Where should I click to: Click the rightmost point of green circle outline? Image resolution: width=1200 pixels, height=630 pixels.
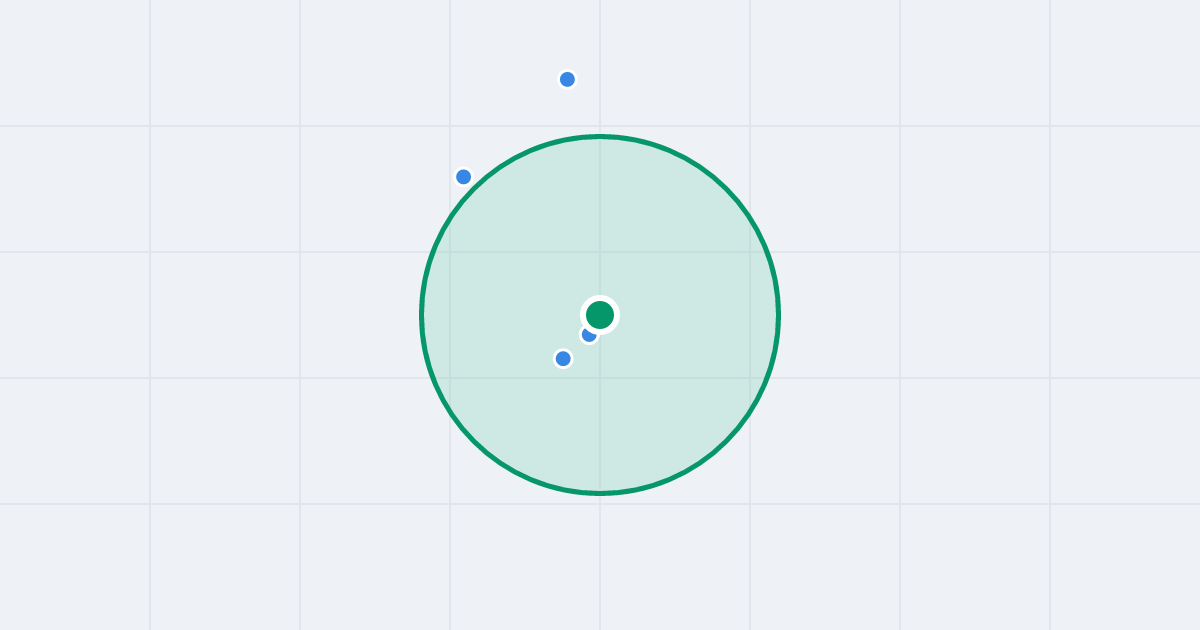(x=779, y=315)
